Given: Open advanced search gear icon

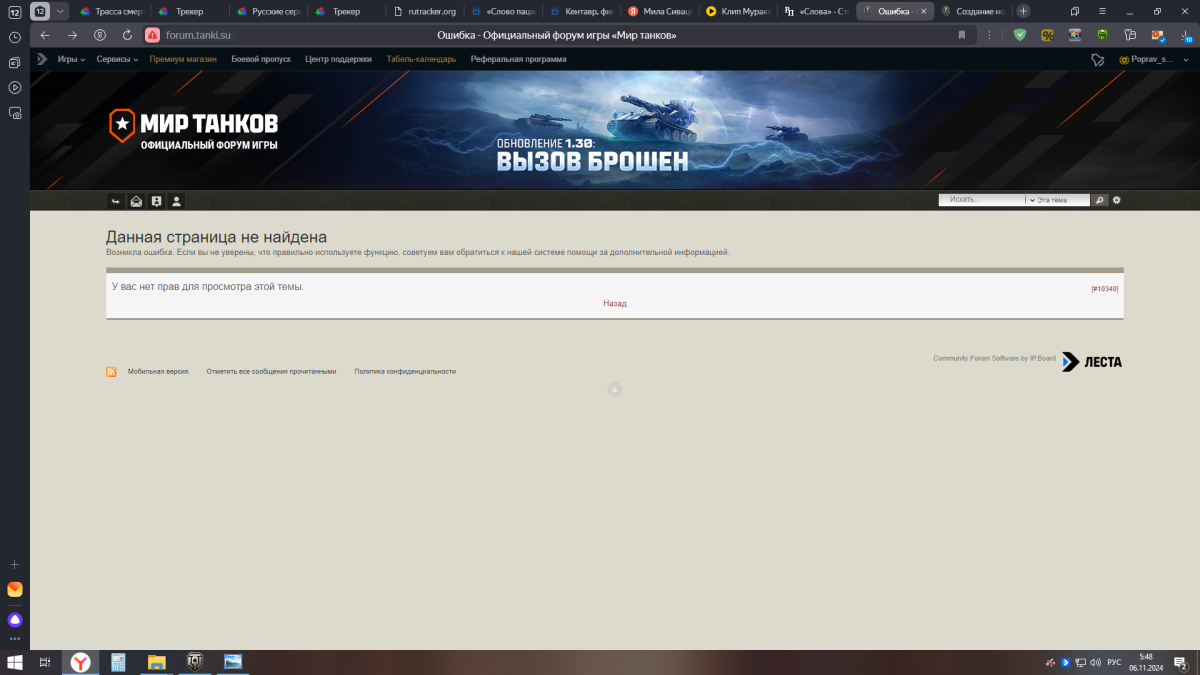Looking at the screenshot, I should pos(1117,200).
